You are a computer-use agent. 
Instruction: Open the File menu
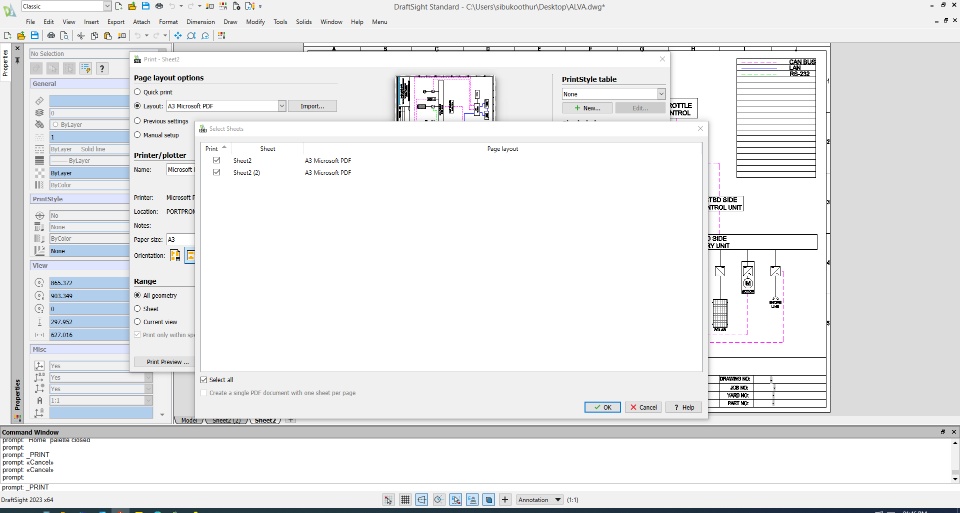(x=31, y=22)
